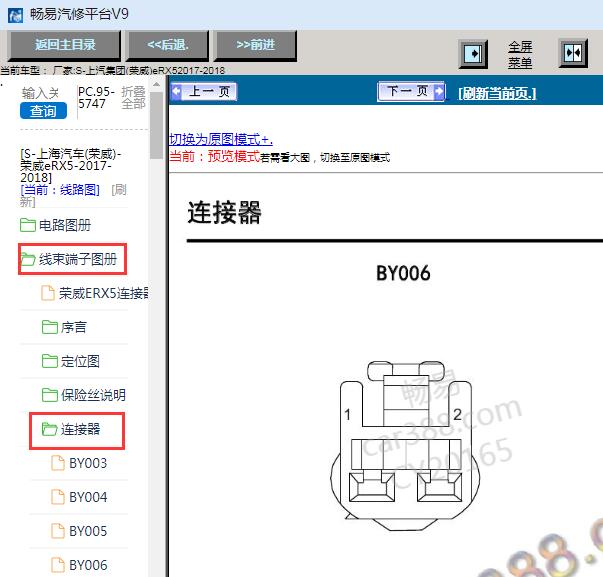Click the BY006 diagram title
Image resolution: width=603 pixels, height=577 pixels.
point(403,273)
